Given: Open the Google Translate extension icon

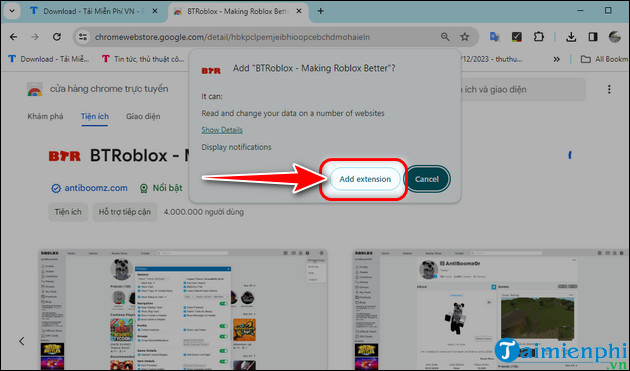Looking at the screenshot, I should click(x=494, y=37).
